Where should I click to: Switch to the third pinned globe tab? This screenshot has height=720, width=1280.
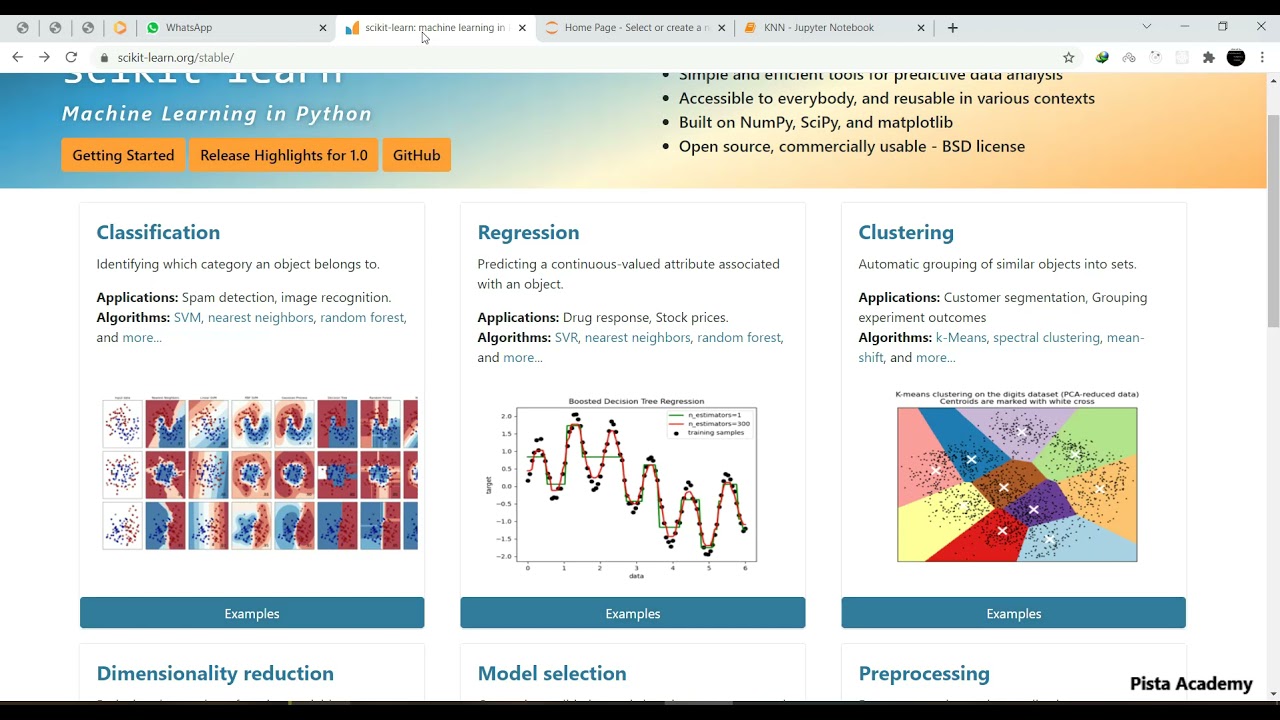click(88, 28)
